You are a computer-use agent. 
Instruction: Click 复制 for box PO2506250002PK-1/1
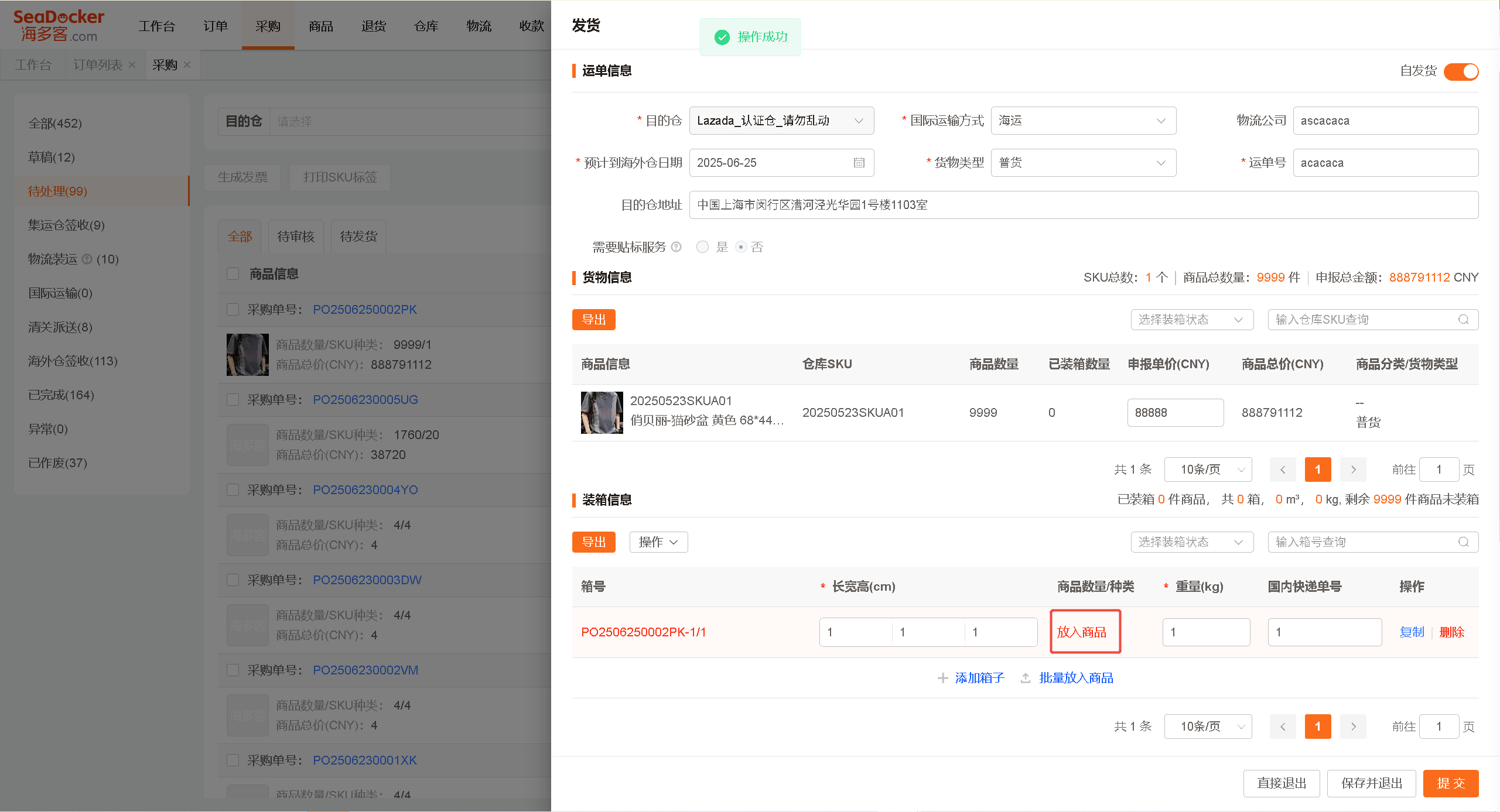pos(1412,632)
